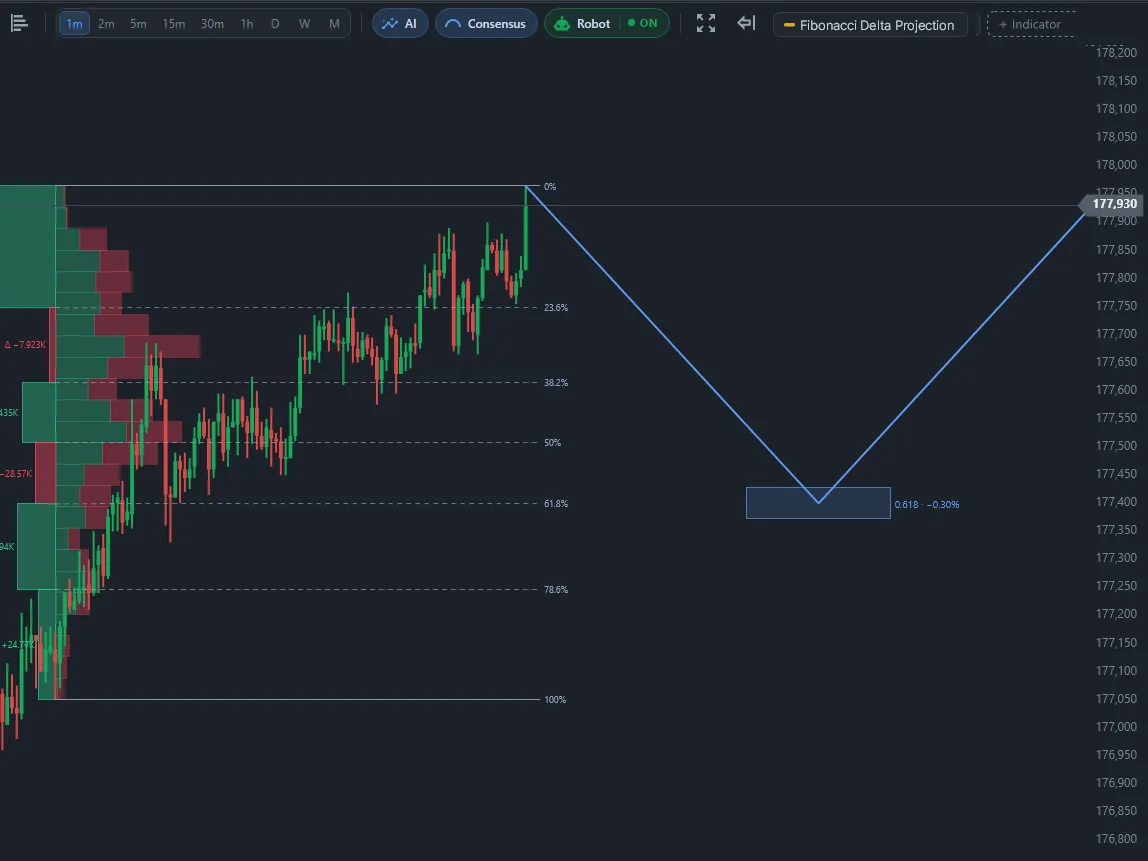Toggle the Robot ON switch
This screenshot has width=1148, height=861.
(643, 23)
